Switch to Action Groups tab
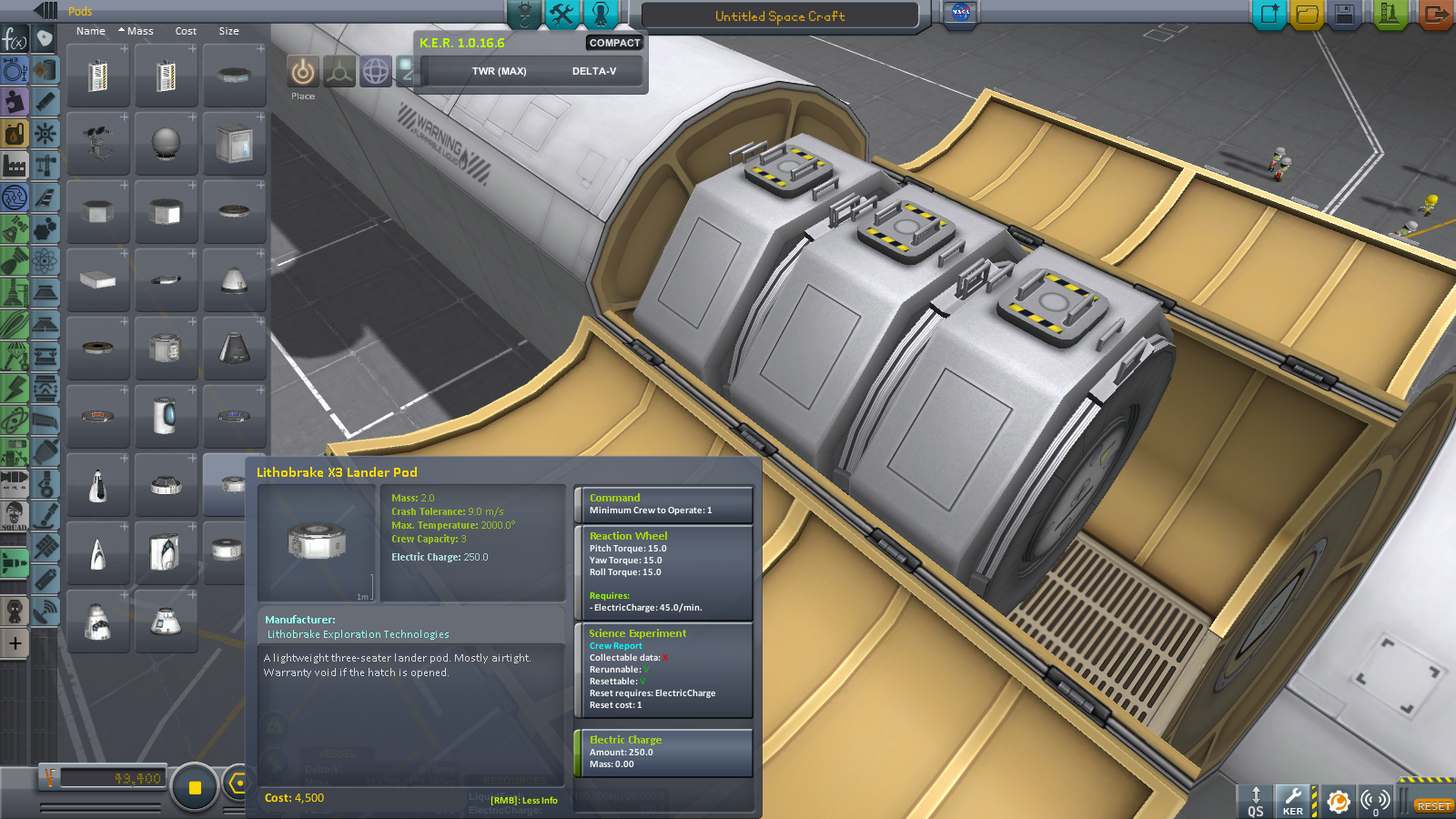The image size is (1456, 819). pyautogui.click(x=562, y=14)
